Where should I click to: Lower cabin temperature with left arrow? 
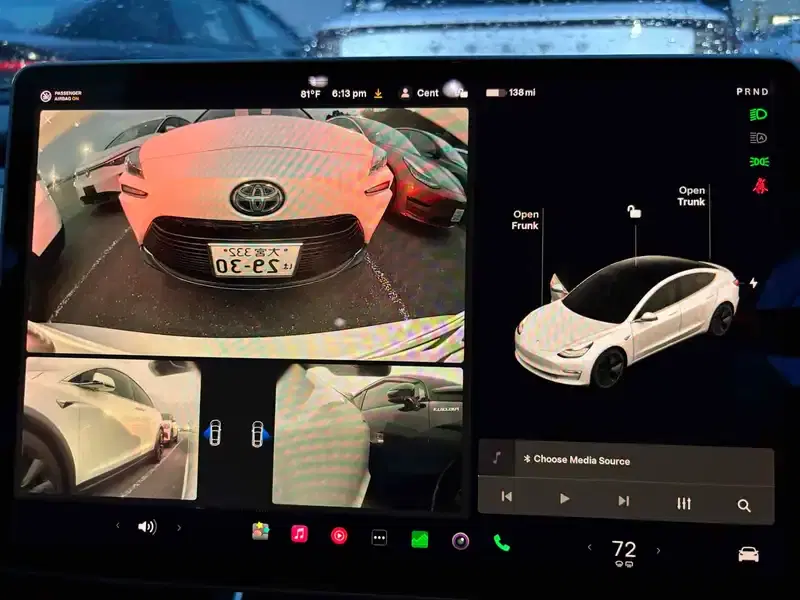(590, 547)
